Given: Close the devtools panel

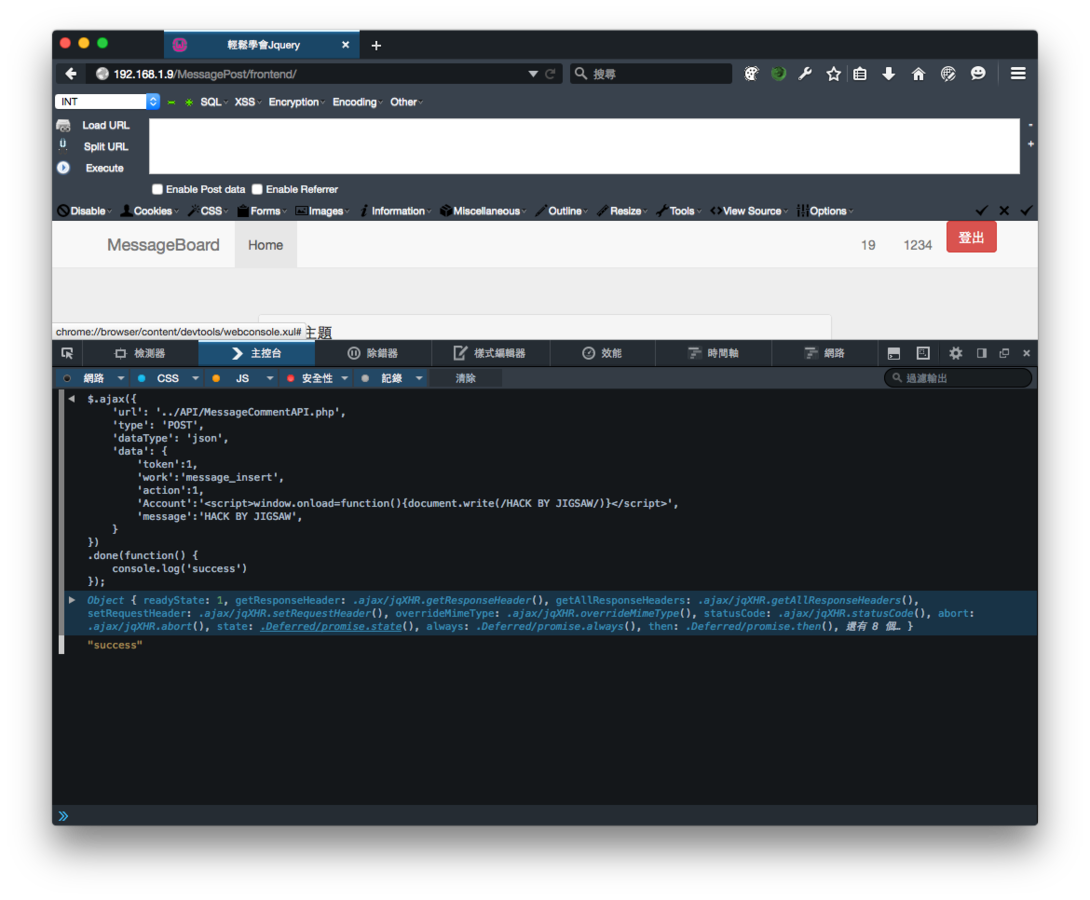Looking at the screenshot, I should click(x=1026, y=353).
